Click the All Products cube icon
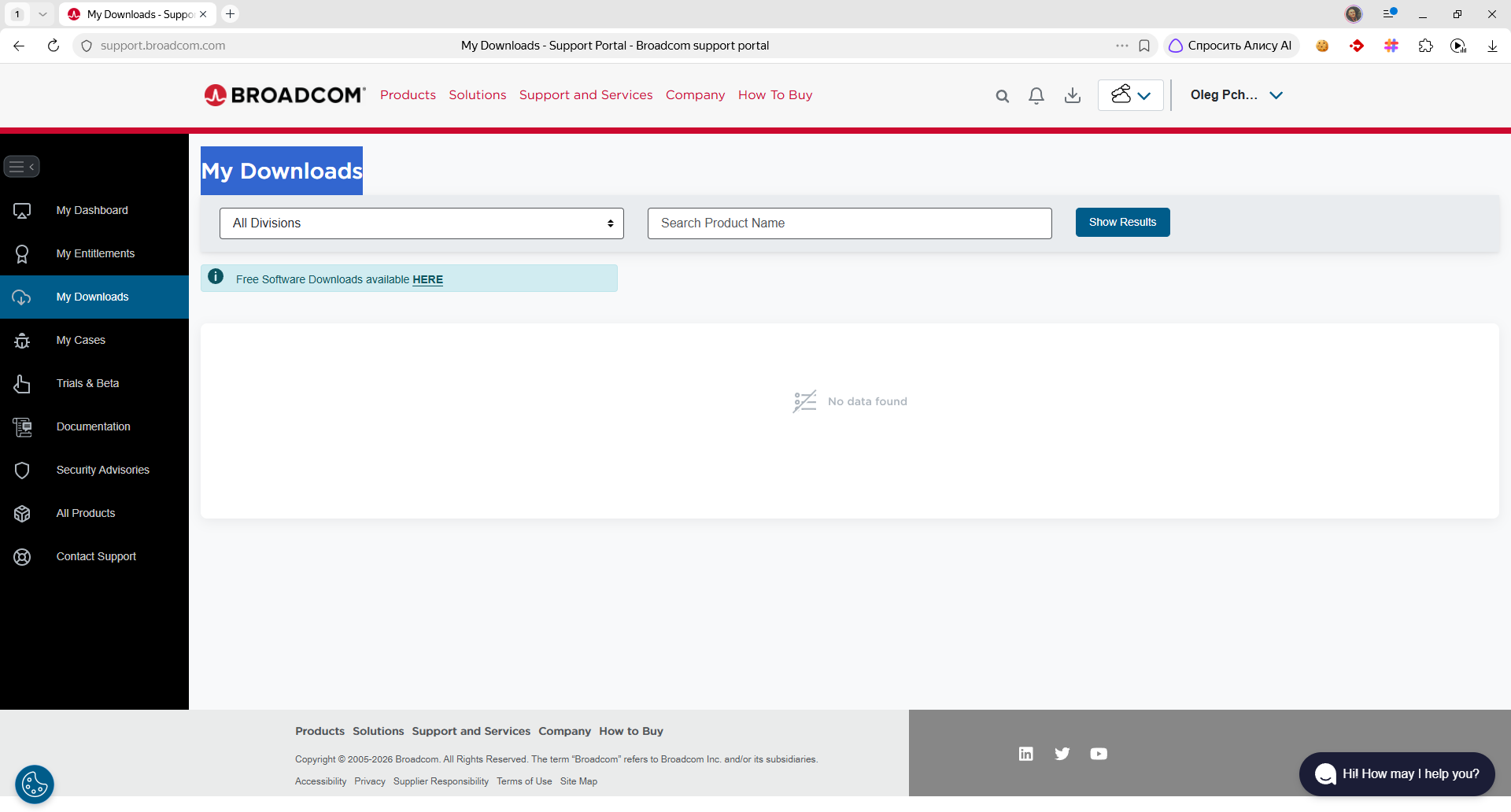Viewport: 1511px width, 812px height. pyautogui.click(x=22, y=513)
